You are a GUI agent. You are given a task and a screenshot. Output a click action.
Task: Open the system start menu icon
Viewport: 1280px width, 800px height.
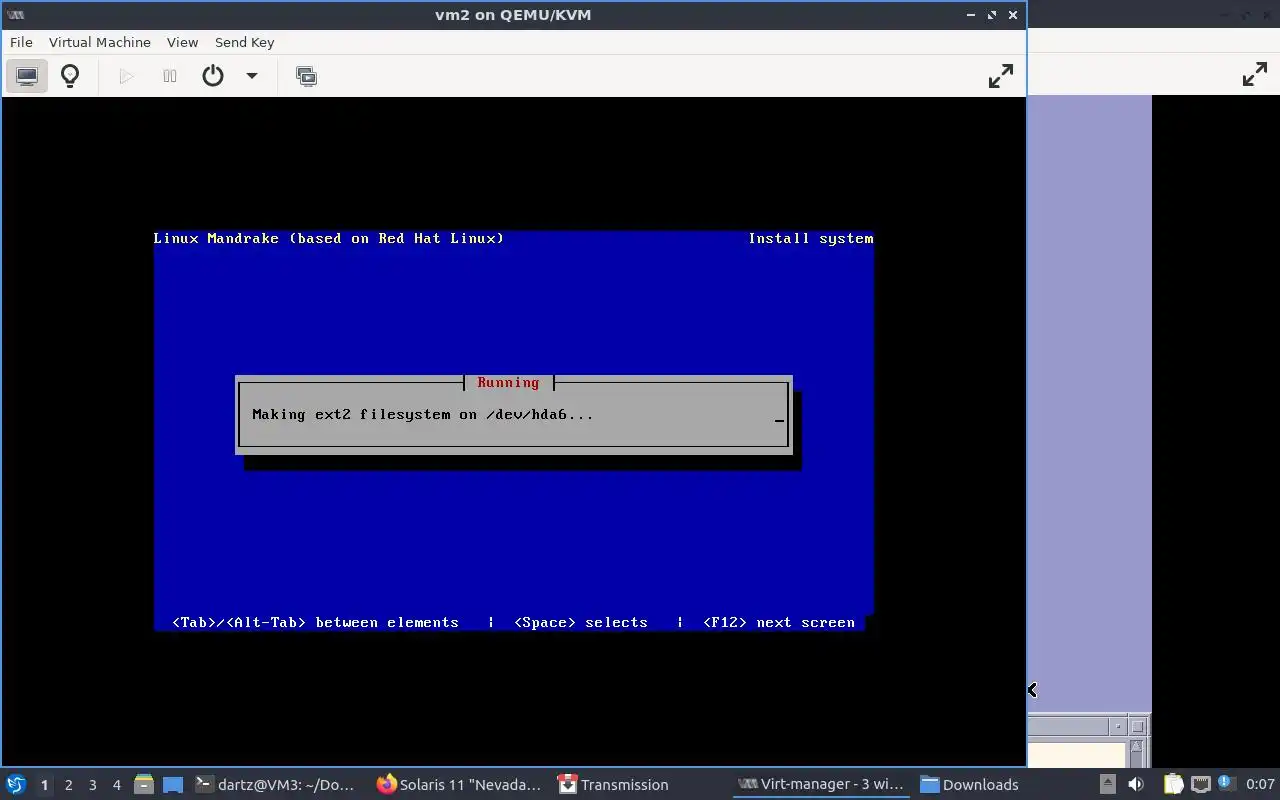16,785
